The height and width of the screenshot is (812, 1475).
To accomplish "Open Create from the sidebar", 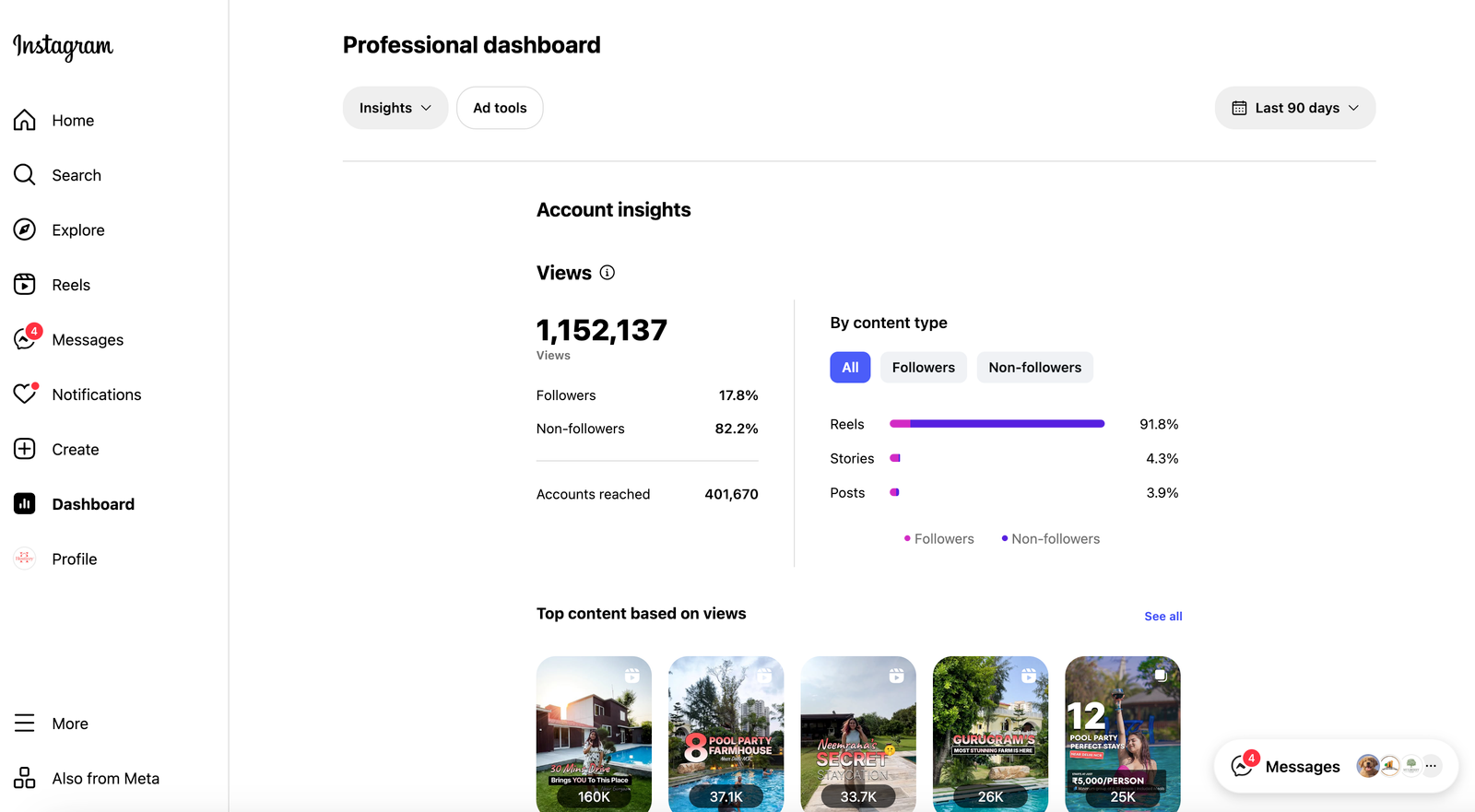I will [x=76, y=450].
